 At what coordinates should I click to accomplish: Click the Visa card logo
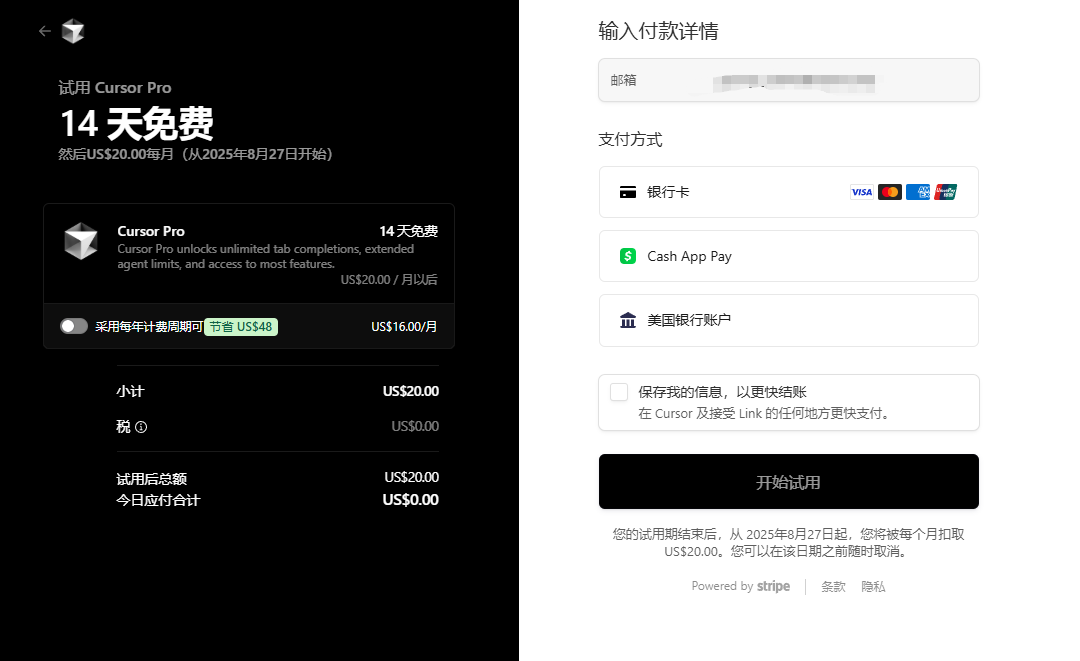pyautogui.click(x=861, y=192)
